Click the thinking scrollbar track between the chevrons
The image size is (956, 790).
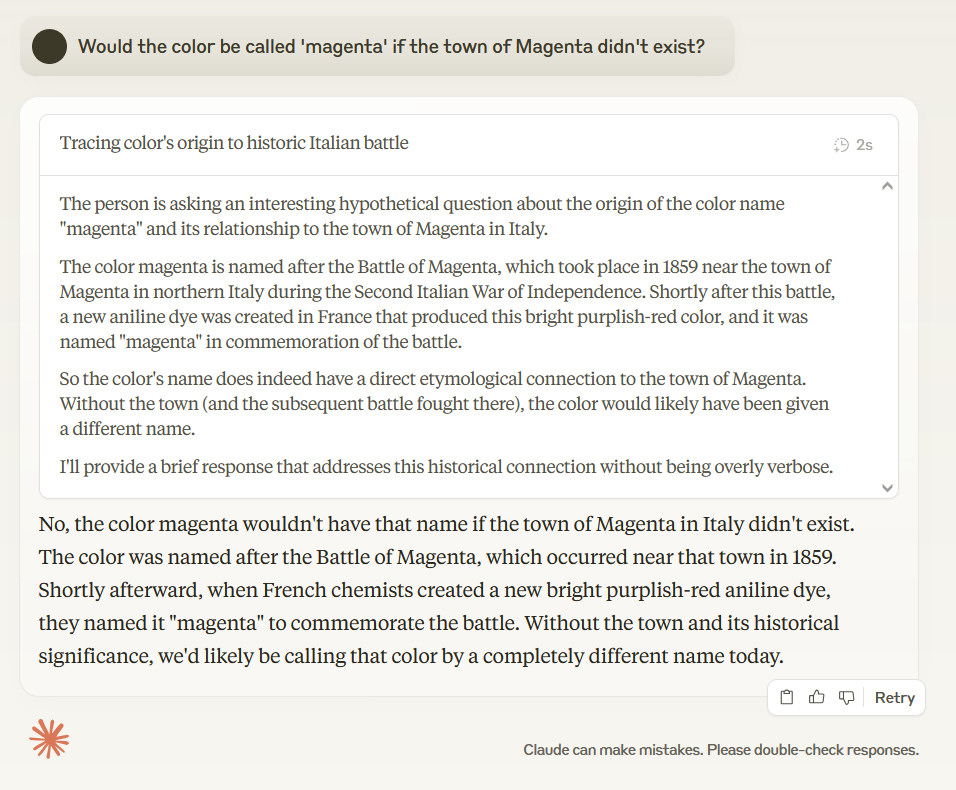click(x=887, y=336)
